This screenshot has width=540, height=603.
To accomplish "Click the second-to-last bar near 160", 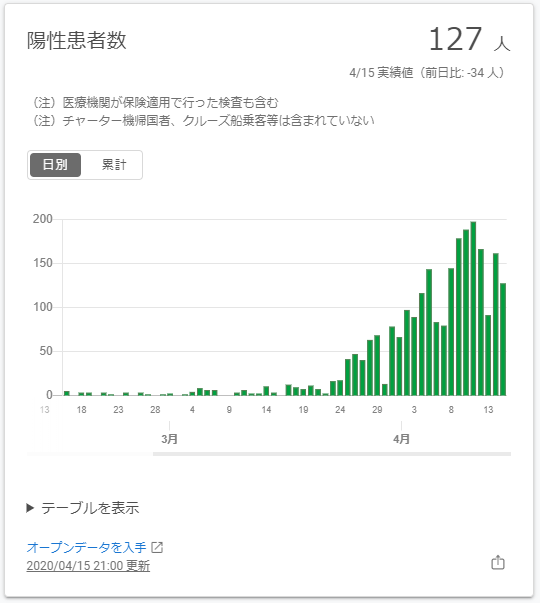I will coord(495,324).
